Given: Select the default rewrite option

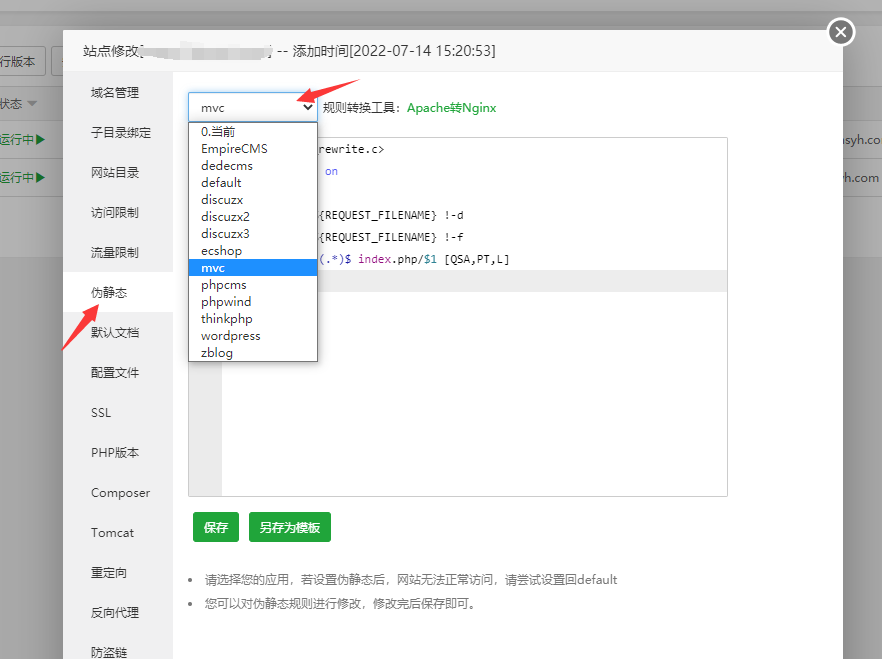Looking at the screenshot, I should tap(221, 183).
